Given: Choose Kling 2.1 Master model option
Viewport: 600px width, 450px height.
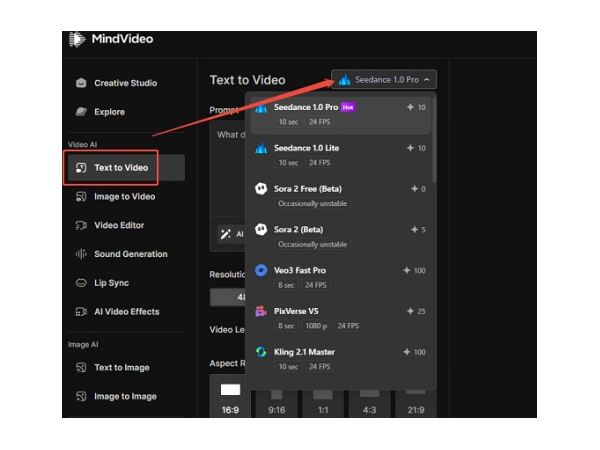Looking at the screenshot, I should coord(341,359).
